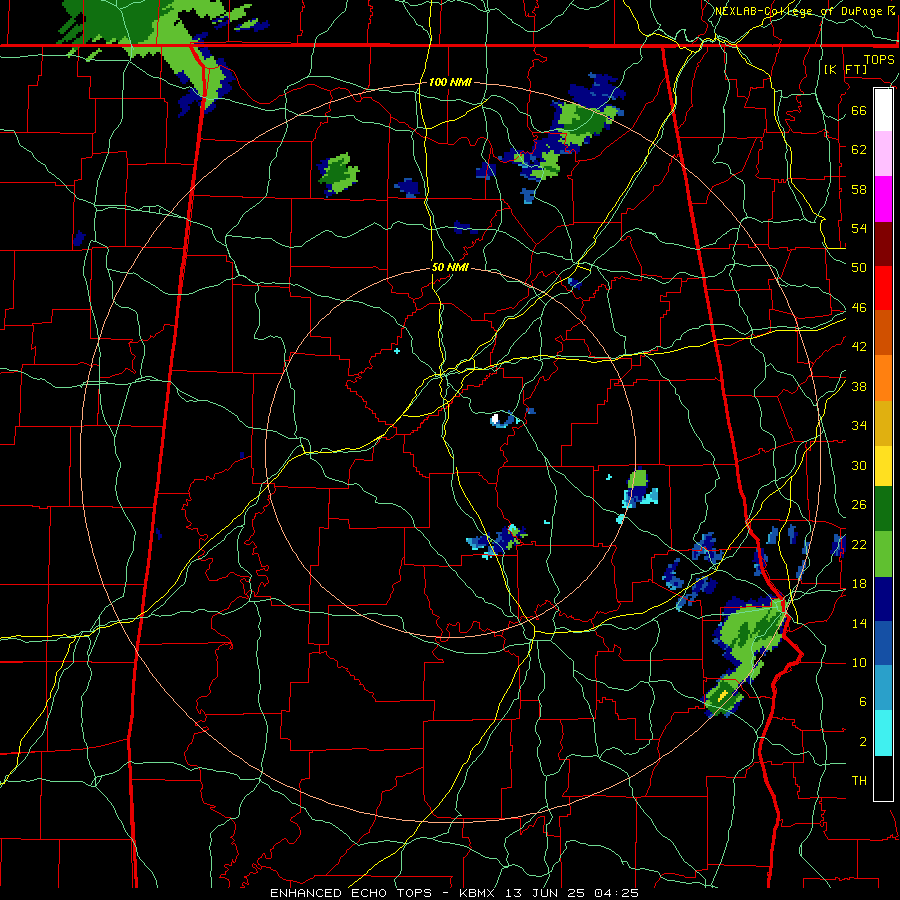Image resolution: width=900 pixels, height=900 pixels.
Task: Click the white swatch in the tops legend
Action: (883, 110)
